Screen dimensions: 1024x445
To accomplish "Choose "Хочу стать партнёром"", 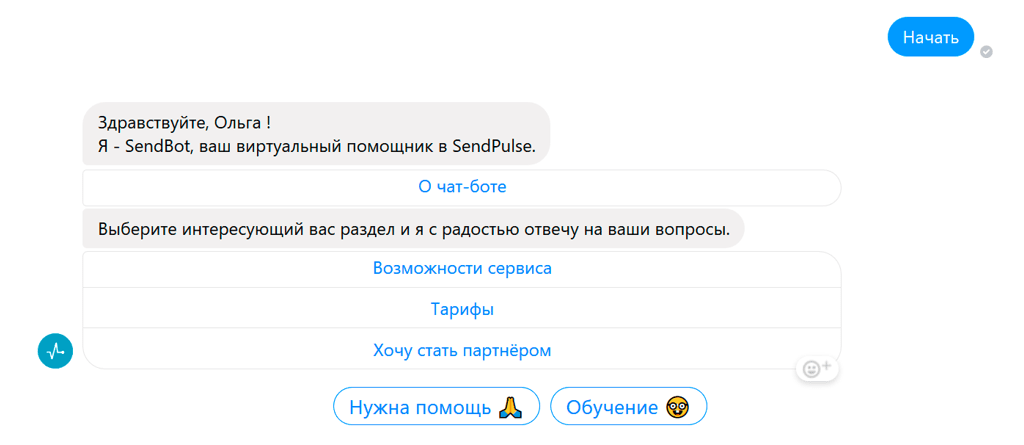I will click(462, 351).
